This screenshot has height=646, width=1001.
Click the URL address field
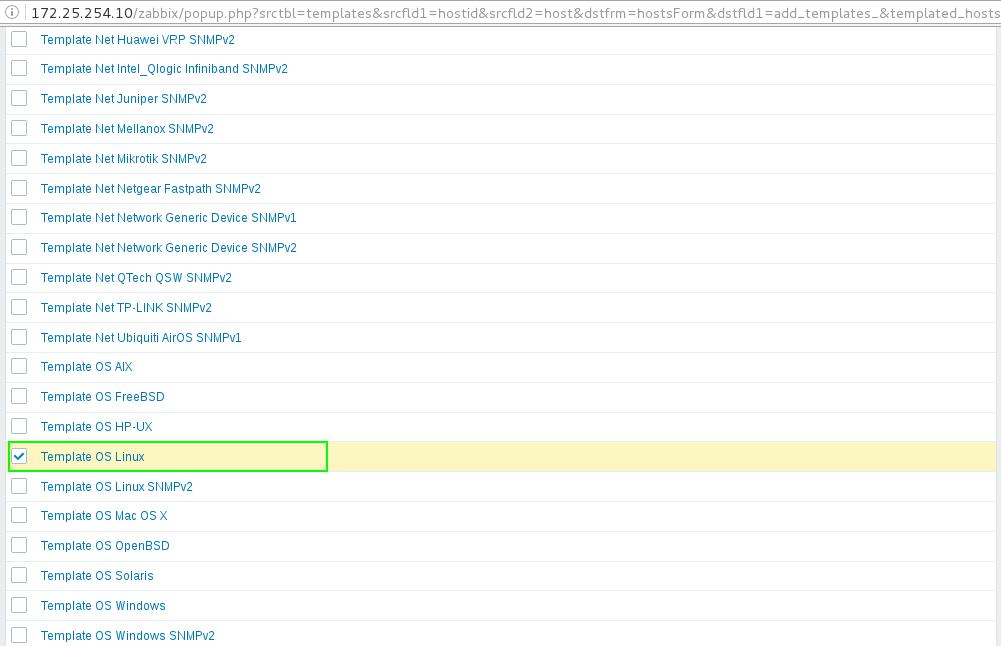(515, 13)
